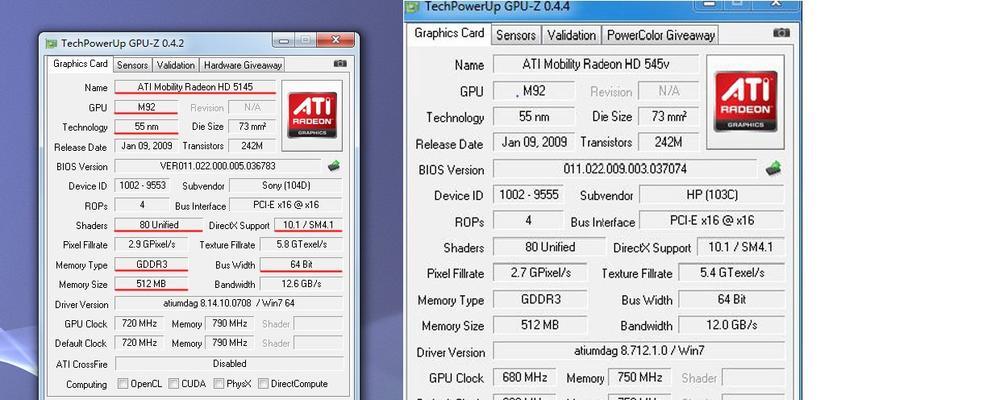Click the 12.6 GB/s bandwidth value
The image size is (1008, 400).
[x=301, y=284]
